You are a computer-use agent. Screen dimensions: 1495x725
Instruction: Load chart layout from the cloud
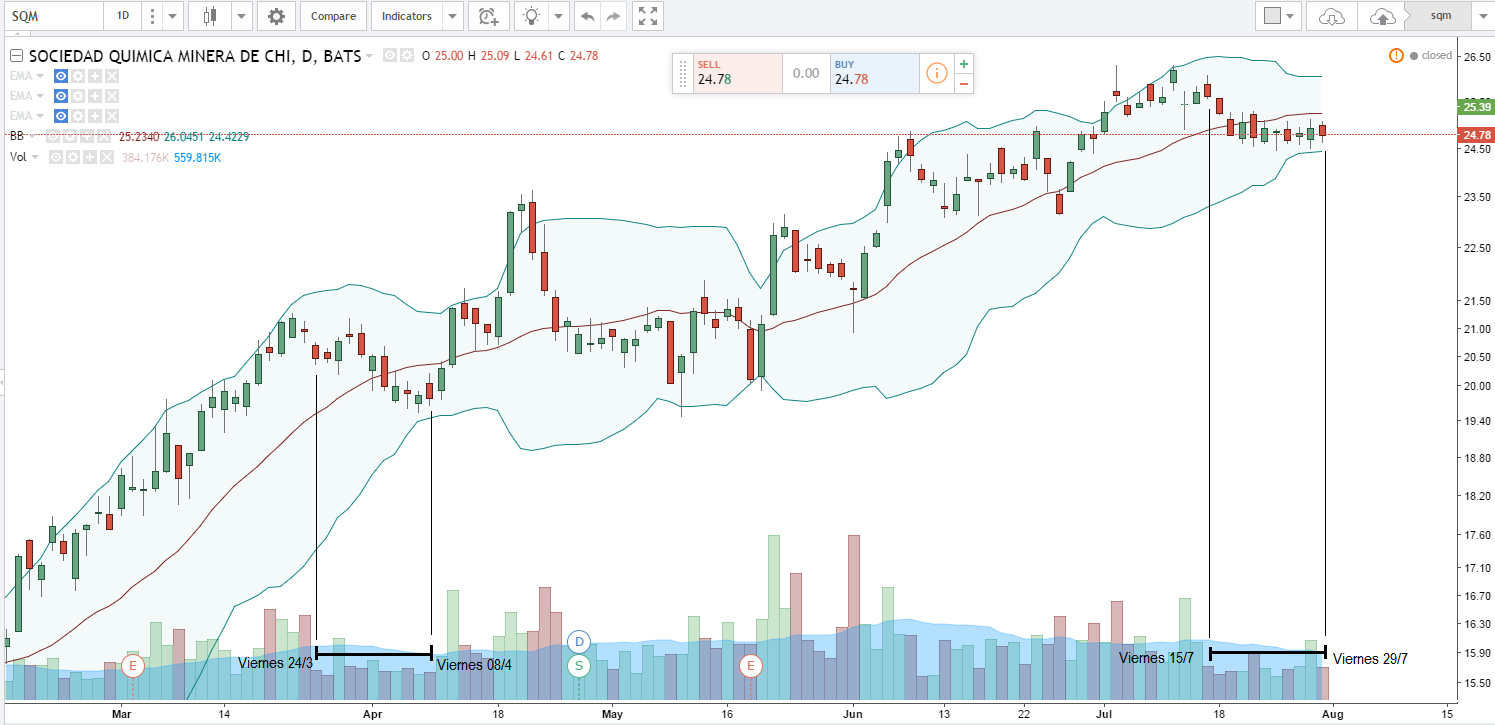(1331, 16)
